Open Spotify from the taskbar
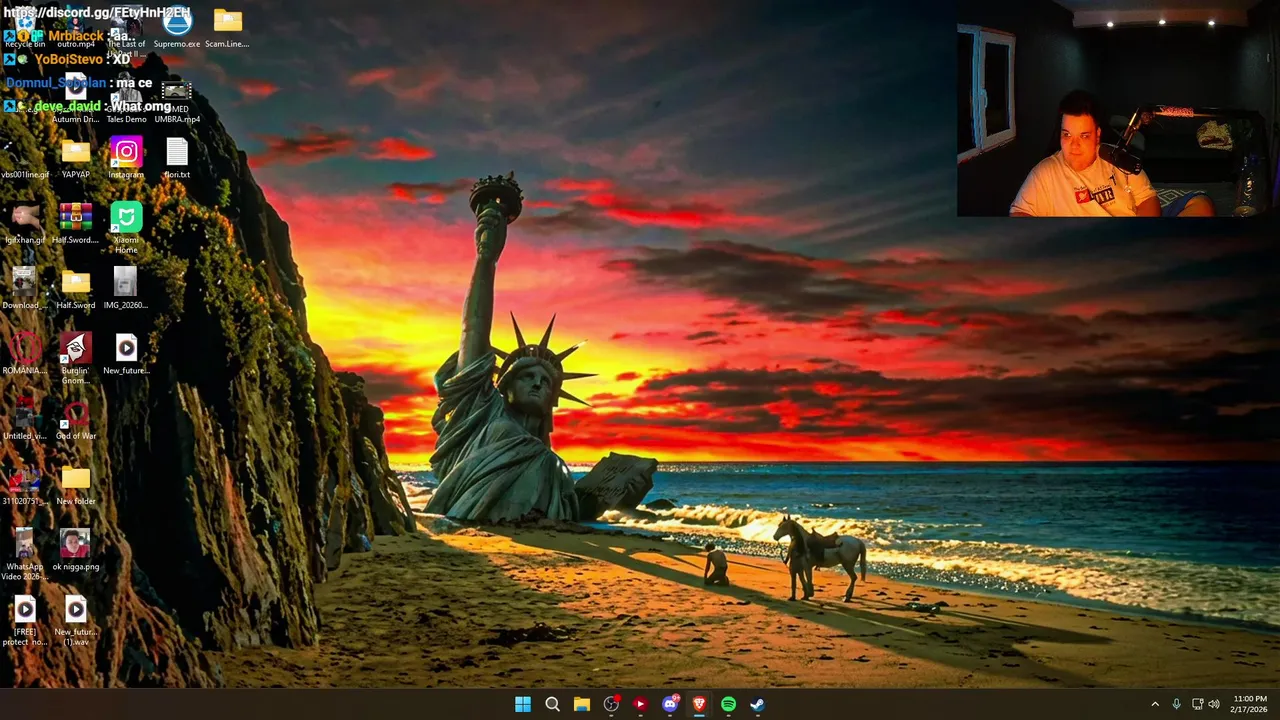This screenshot has height=720, width=1280. [x=728, y=704]
